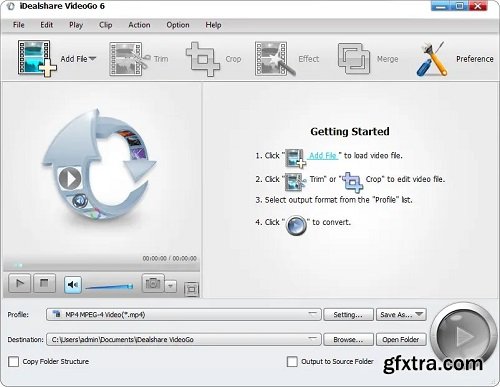The height and width of the screenshot is (387, 500).
Task: Click the iDealshare app icon in title bar
Action: 11,6
